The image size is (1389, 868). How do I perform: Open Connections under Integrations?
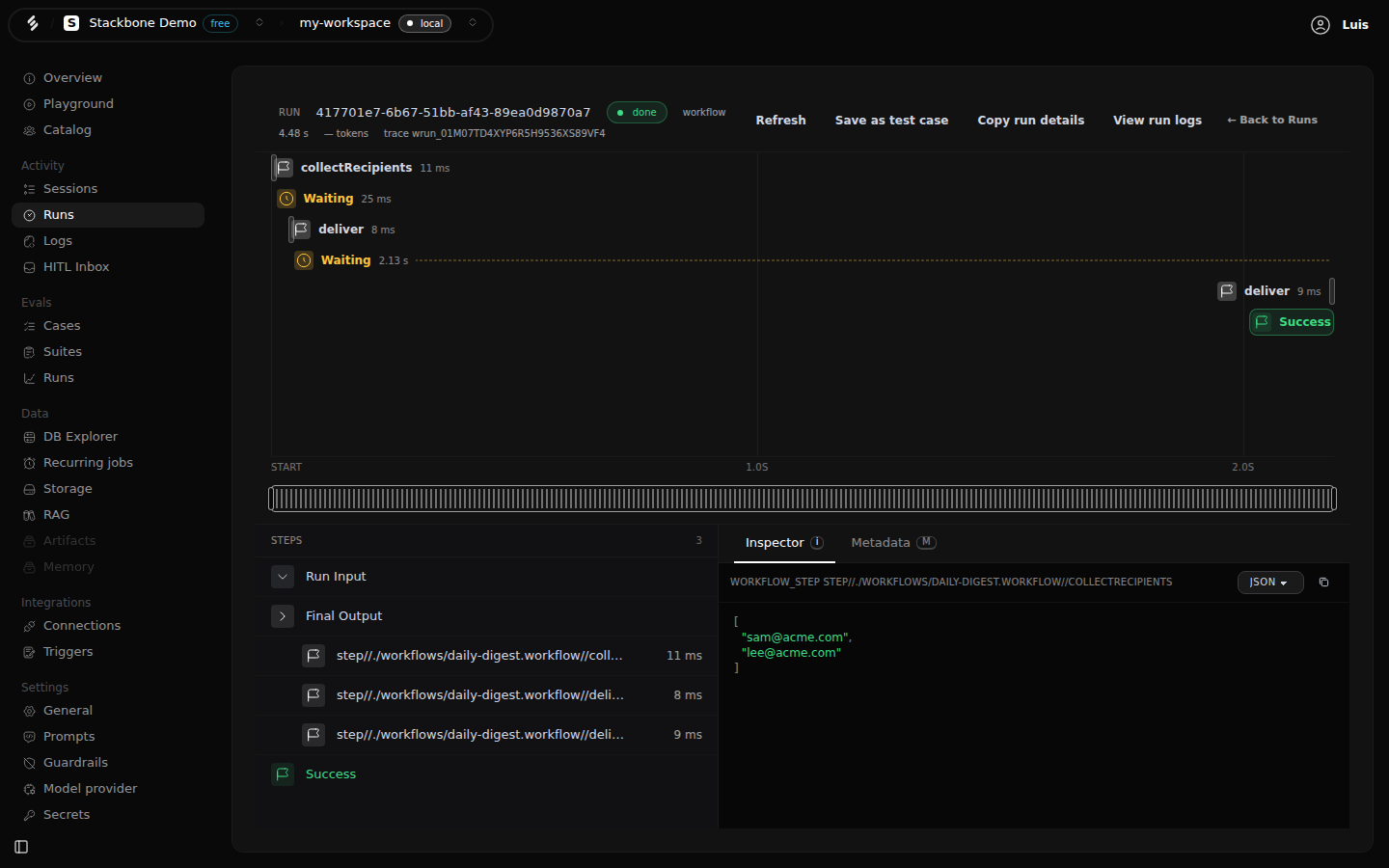108,626
